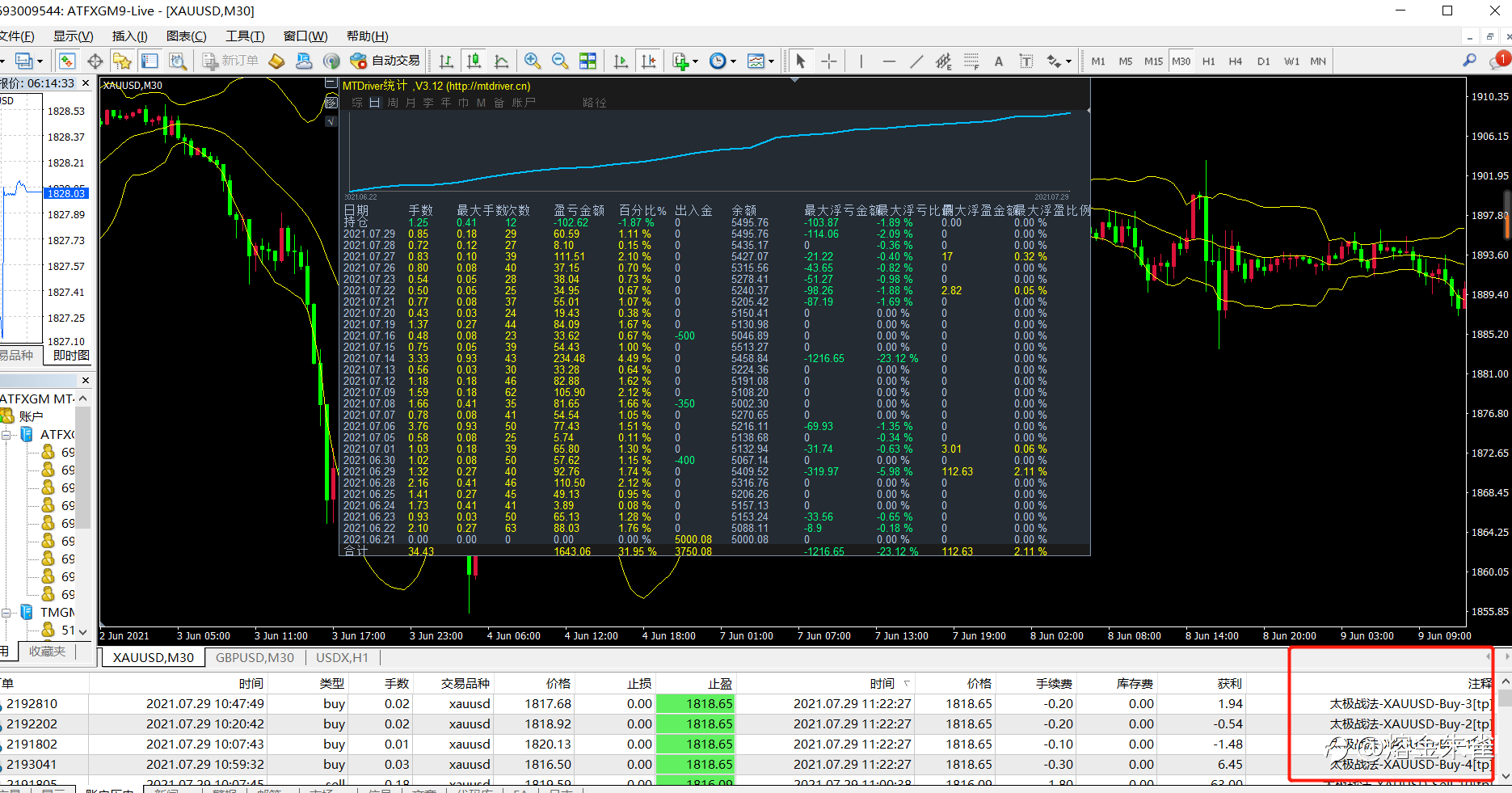
Task: Switch timeframe to M1
Action: pyautogui.click(x=1098, y=61)
